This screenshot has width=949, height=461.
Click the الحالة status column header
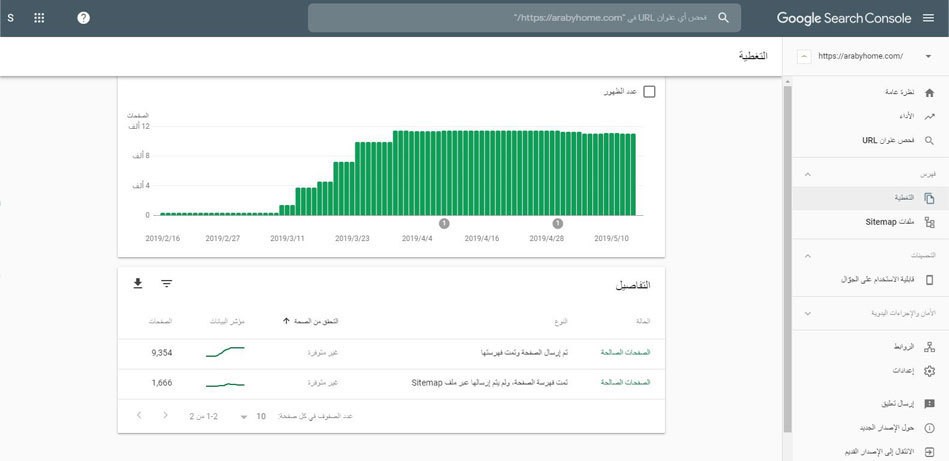[642, 321]
